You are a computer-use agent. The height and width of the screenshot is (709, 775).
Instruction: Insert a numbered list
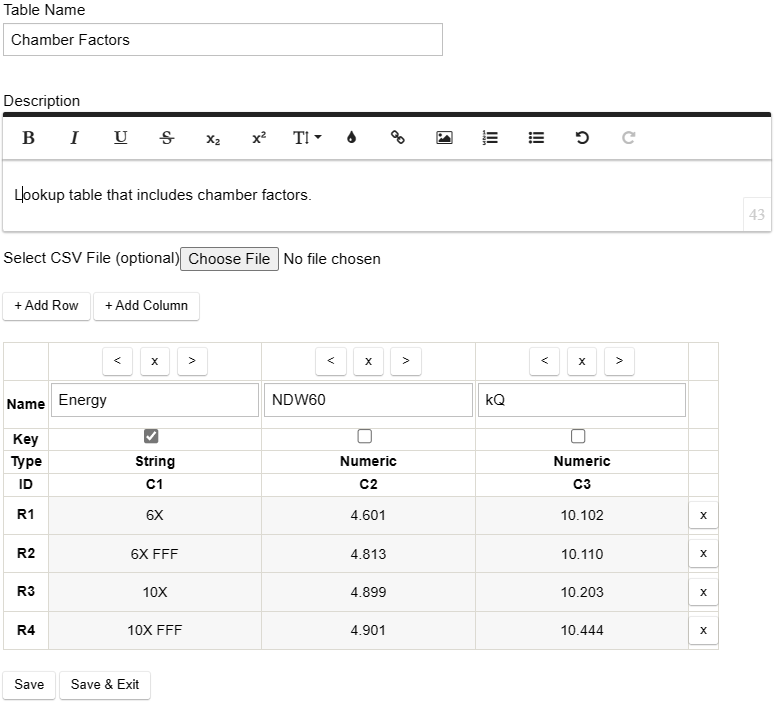490,138
